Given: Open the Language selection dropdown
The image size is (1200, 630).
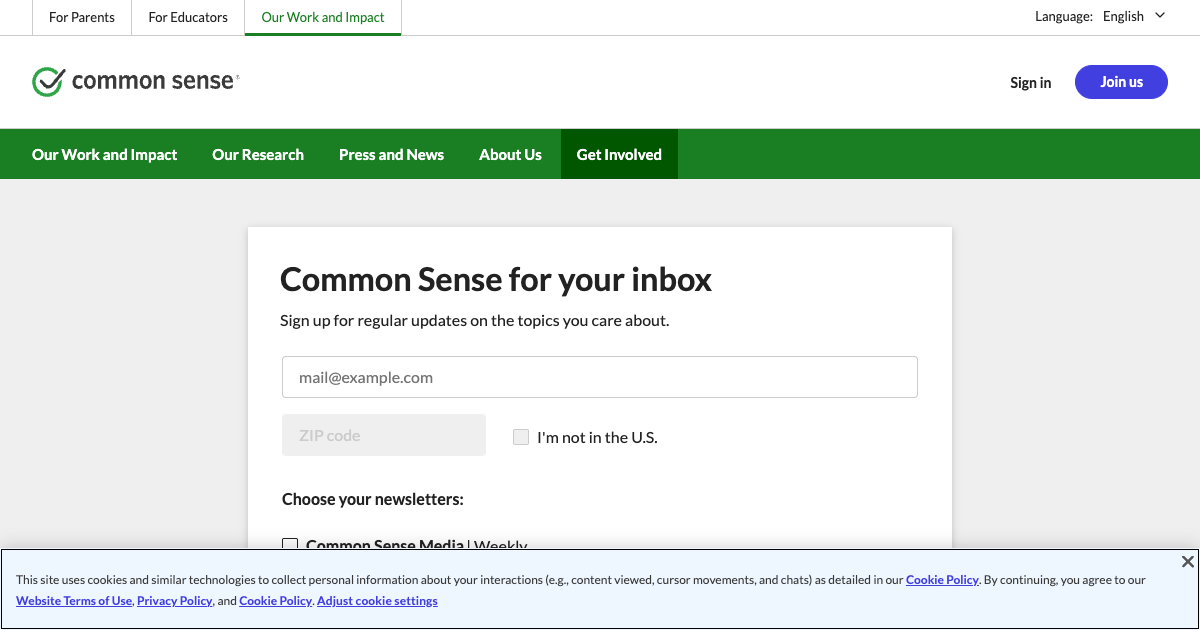Looking at the screenshot, I should (1123, 16).
